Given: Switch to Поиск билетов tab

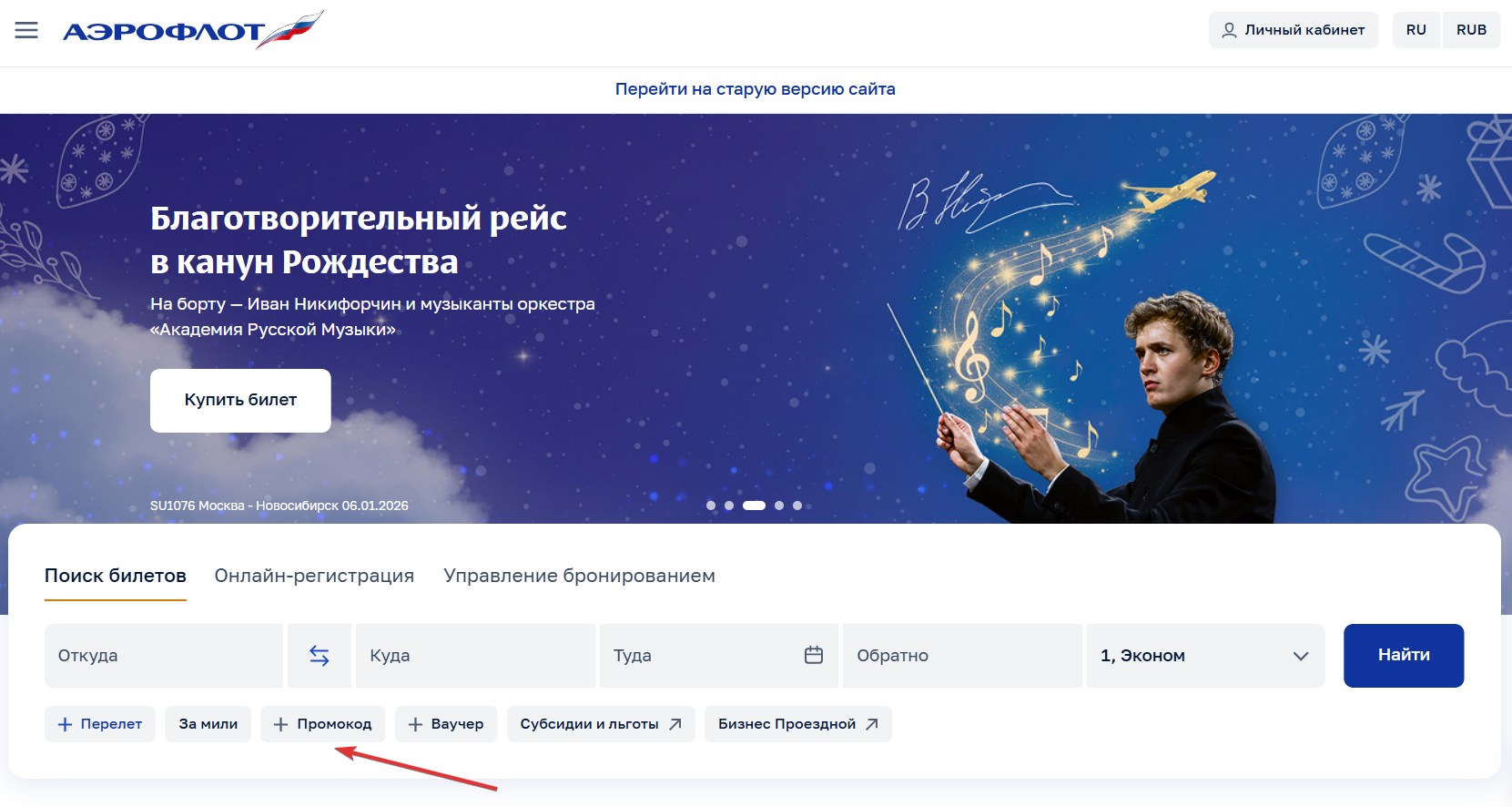Looking at the screenshot, I should (116, 576).
